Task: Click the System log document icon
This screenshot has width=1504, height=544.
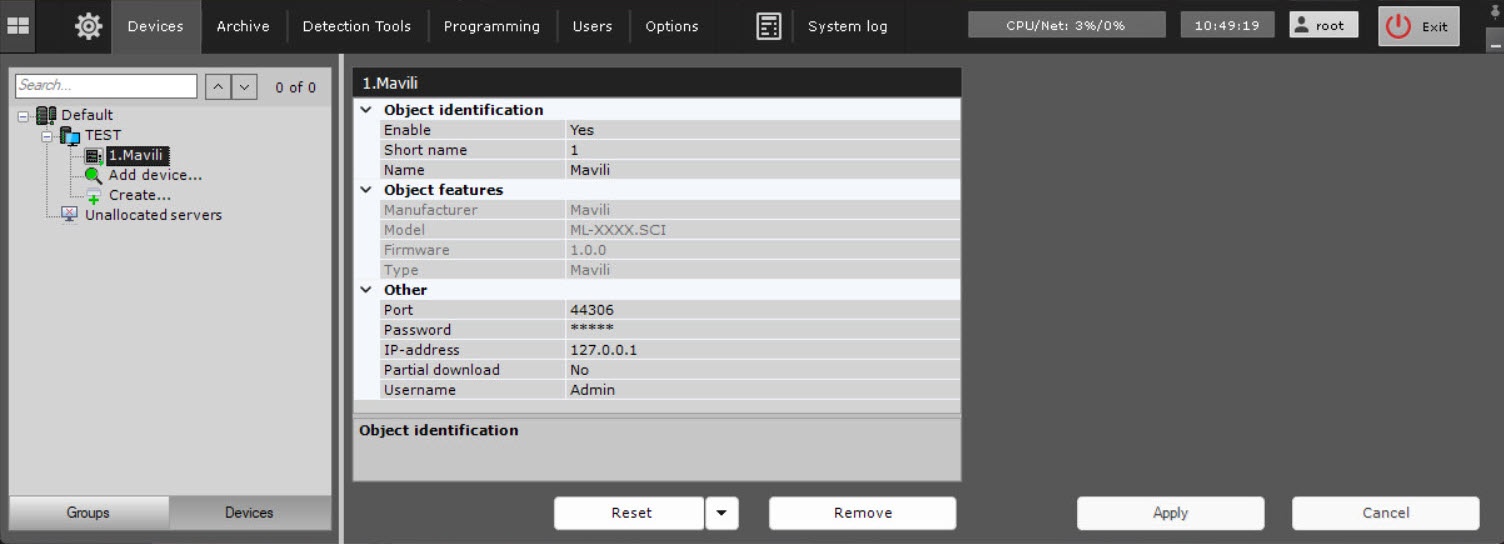Action: click(x=768, y=27)
